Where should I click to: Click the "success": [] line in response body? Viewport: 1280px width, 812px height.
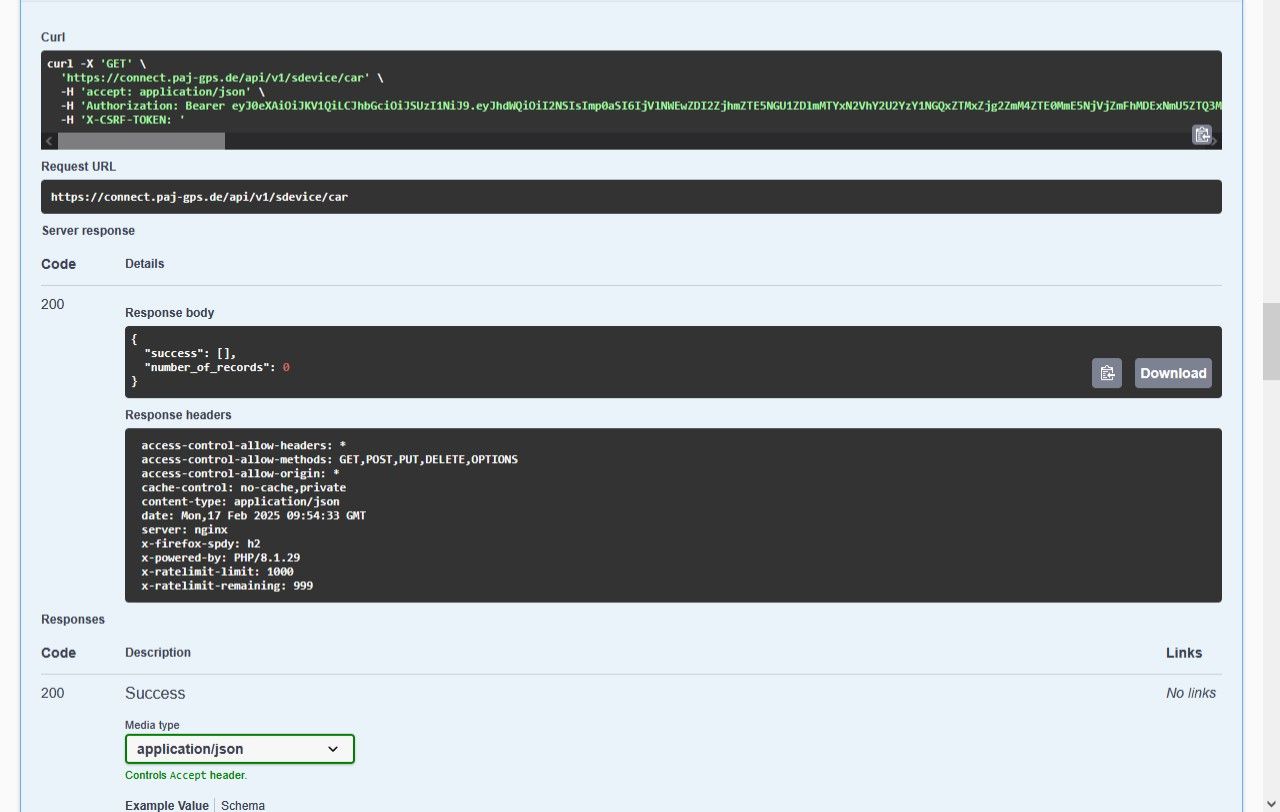click(x=190, y=353)
